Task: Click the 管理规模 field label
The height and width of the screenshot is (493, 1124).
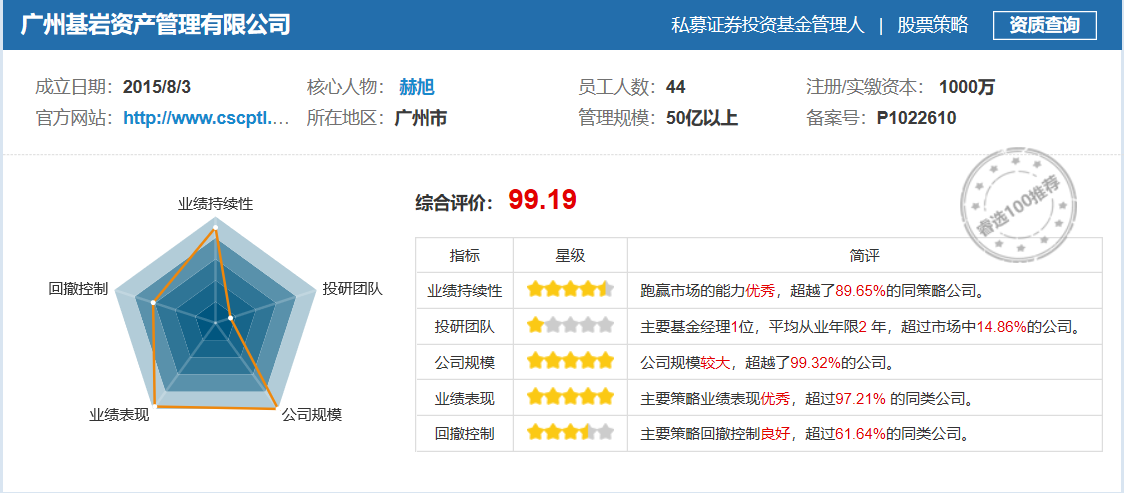Action: point(617,118)
